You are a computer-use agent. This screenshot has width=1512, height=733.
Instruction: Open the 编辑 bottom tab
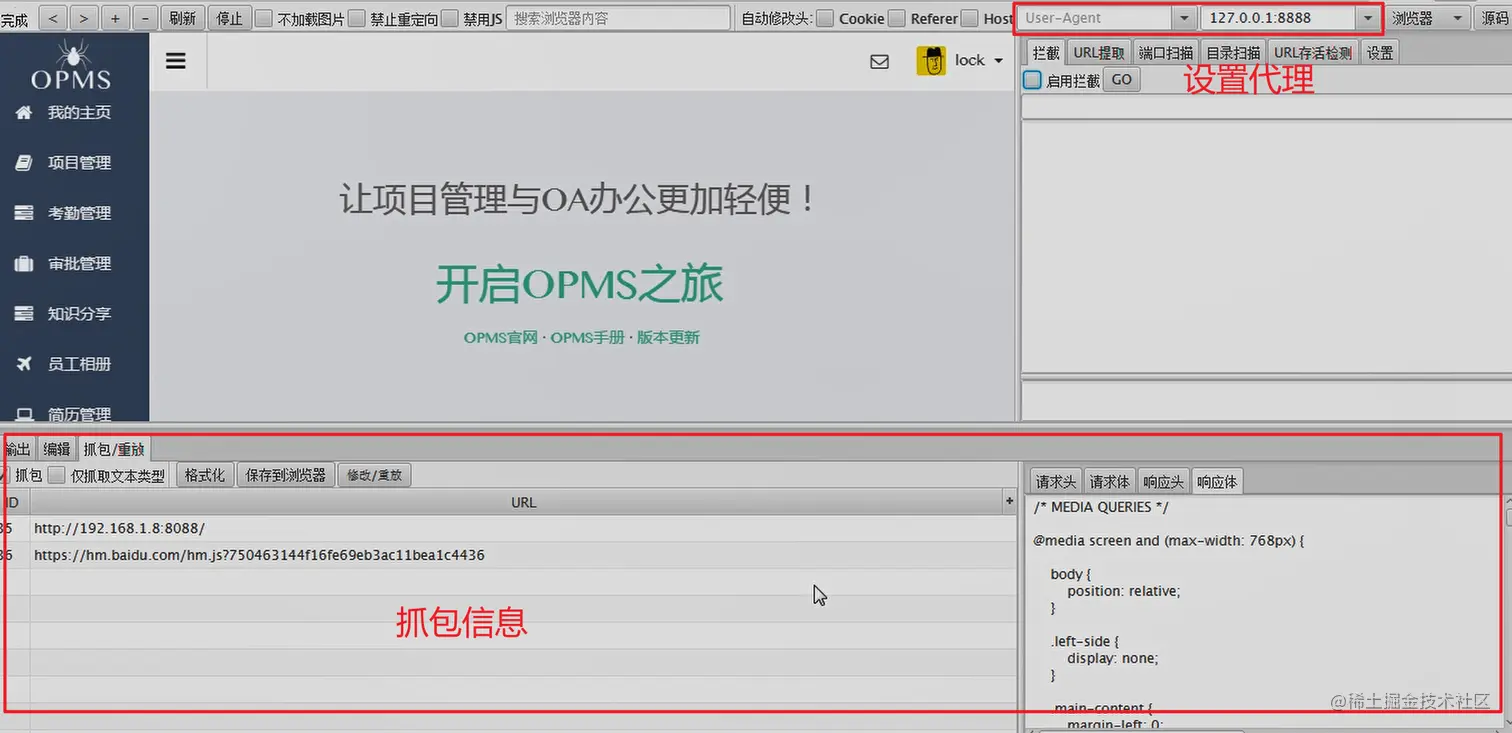[x=57, y=449]
